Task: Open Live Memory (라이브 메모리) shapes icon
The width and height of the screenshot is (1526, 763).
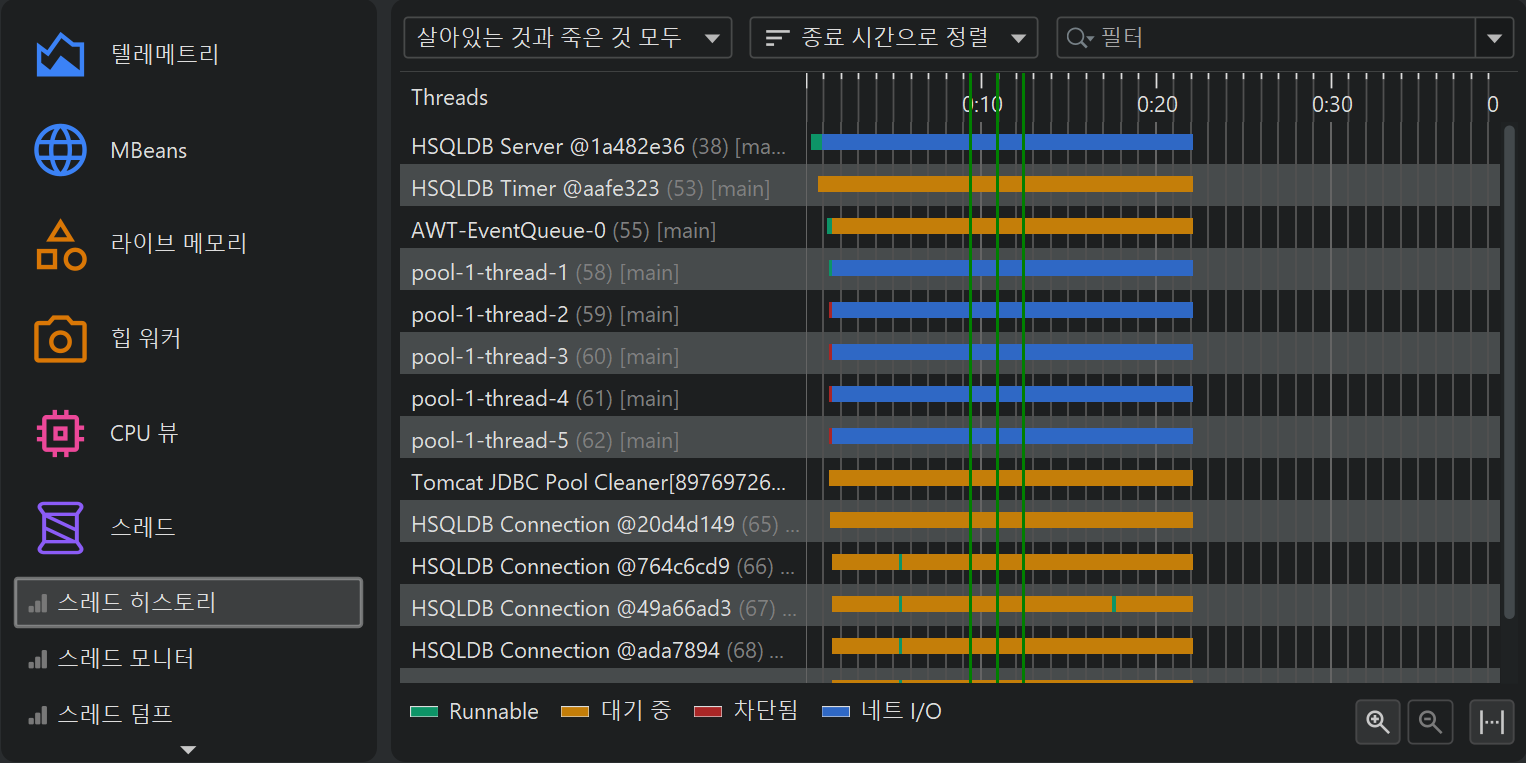Action: coord(60,244)
